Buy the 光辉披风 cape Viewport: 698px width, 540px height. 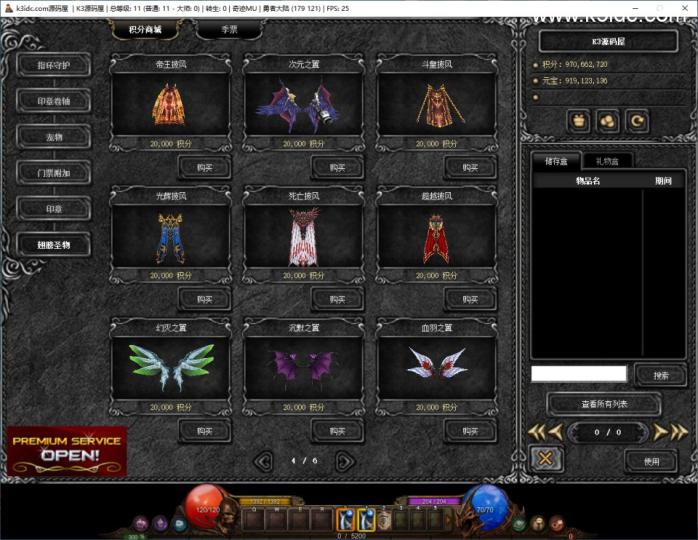[205, 299]
